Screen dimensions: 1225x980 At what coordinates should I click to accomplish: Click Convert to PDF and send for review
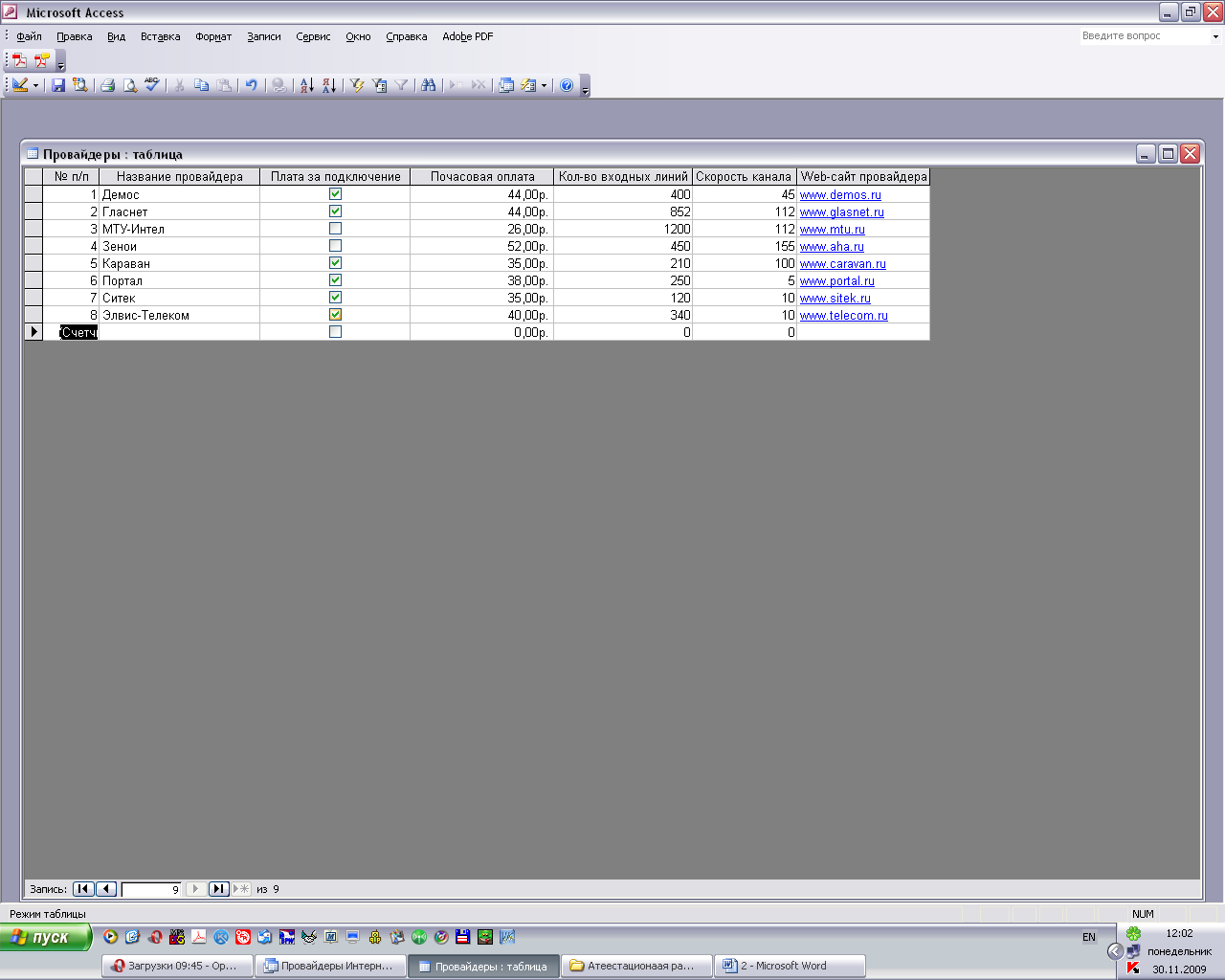tap(41, 60)
